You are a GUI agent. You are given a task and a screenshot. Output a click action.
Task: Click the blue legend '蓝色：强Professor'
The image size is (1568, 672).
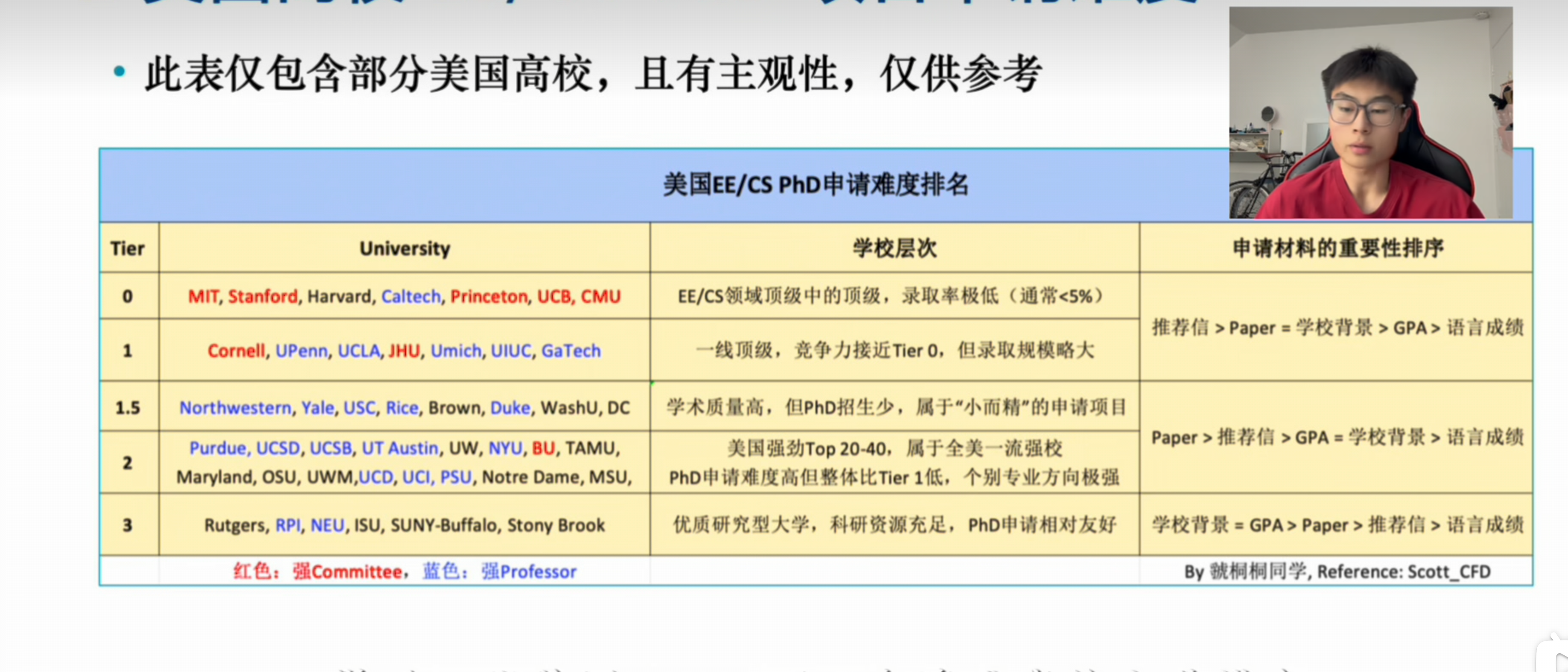click(x=499, y=572)
